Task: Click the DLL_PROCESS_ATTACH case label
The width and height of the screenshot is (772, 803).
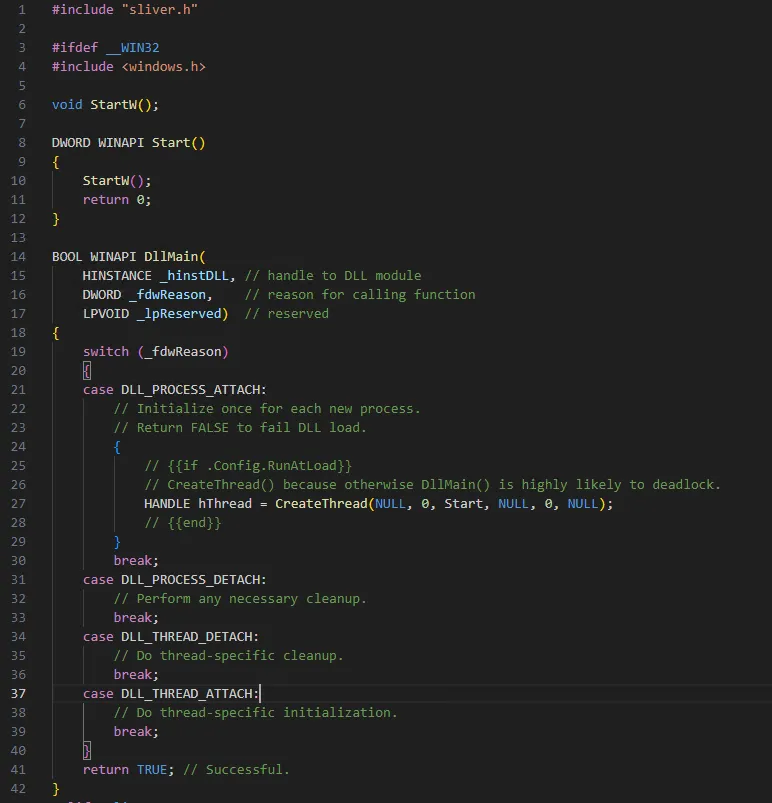Action: 190,390
